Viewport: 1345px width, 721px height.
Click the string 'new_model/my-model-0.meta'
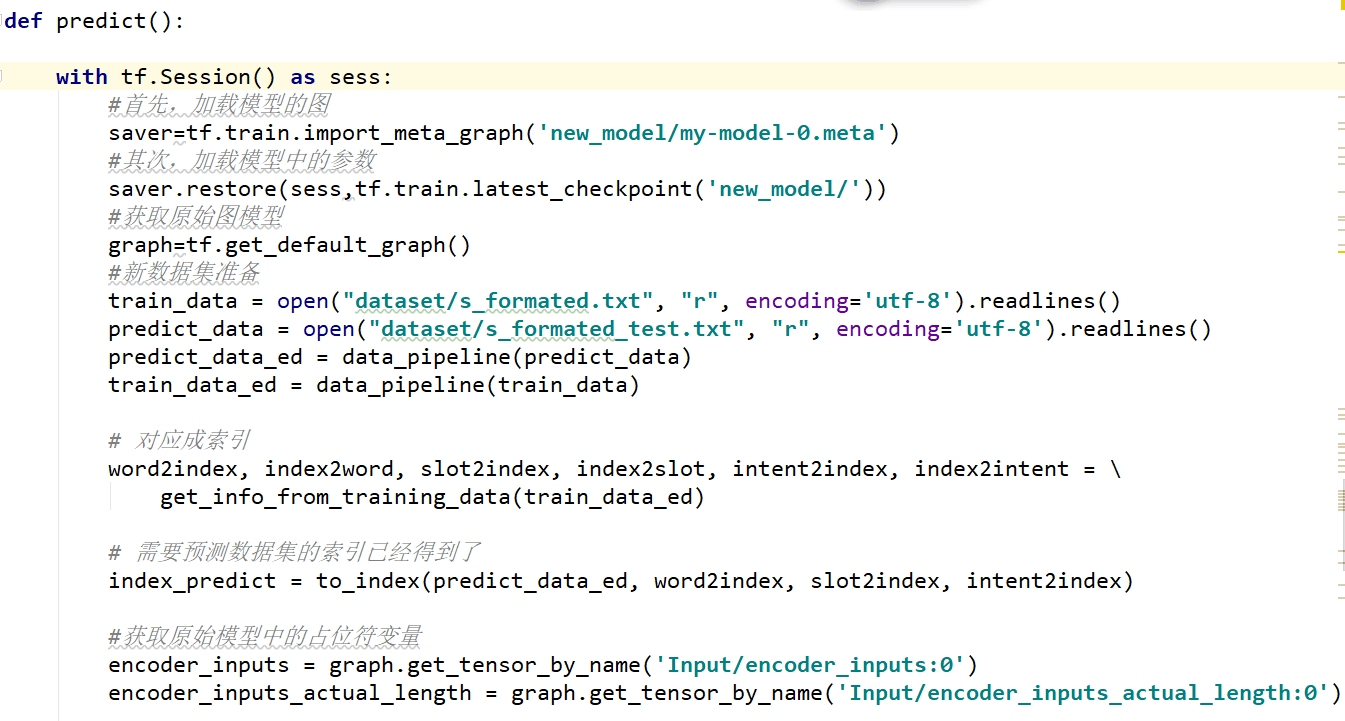click(x=713, y=133)
